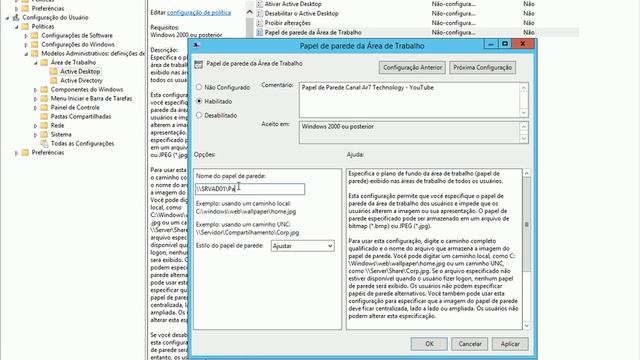Click the Aplicar button
Image resolution: width=640 pixels, height=360 pixels.
510,344
